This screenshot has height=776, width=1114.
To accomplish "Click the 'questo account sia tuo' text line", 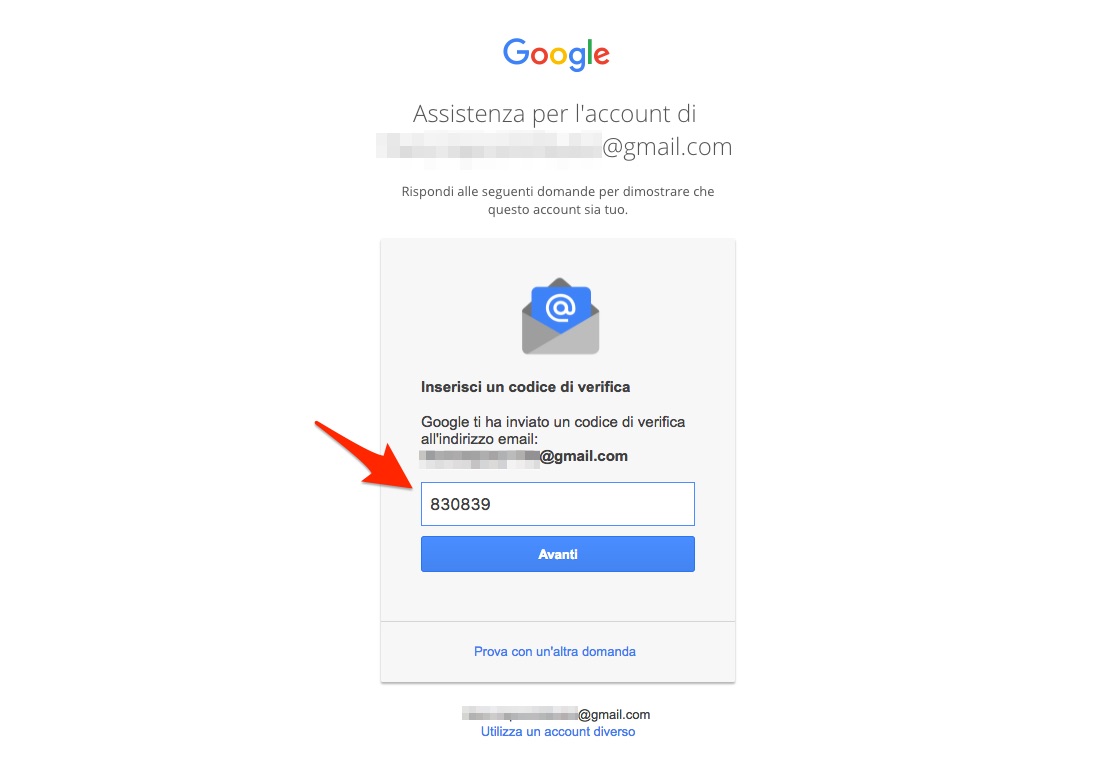I will [558, 210].
